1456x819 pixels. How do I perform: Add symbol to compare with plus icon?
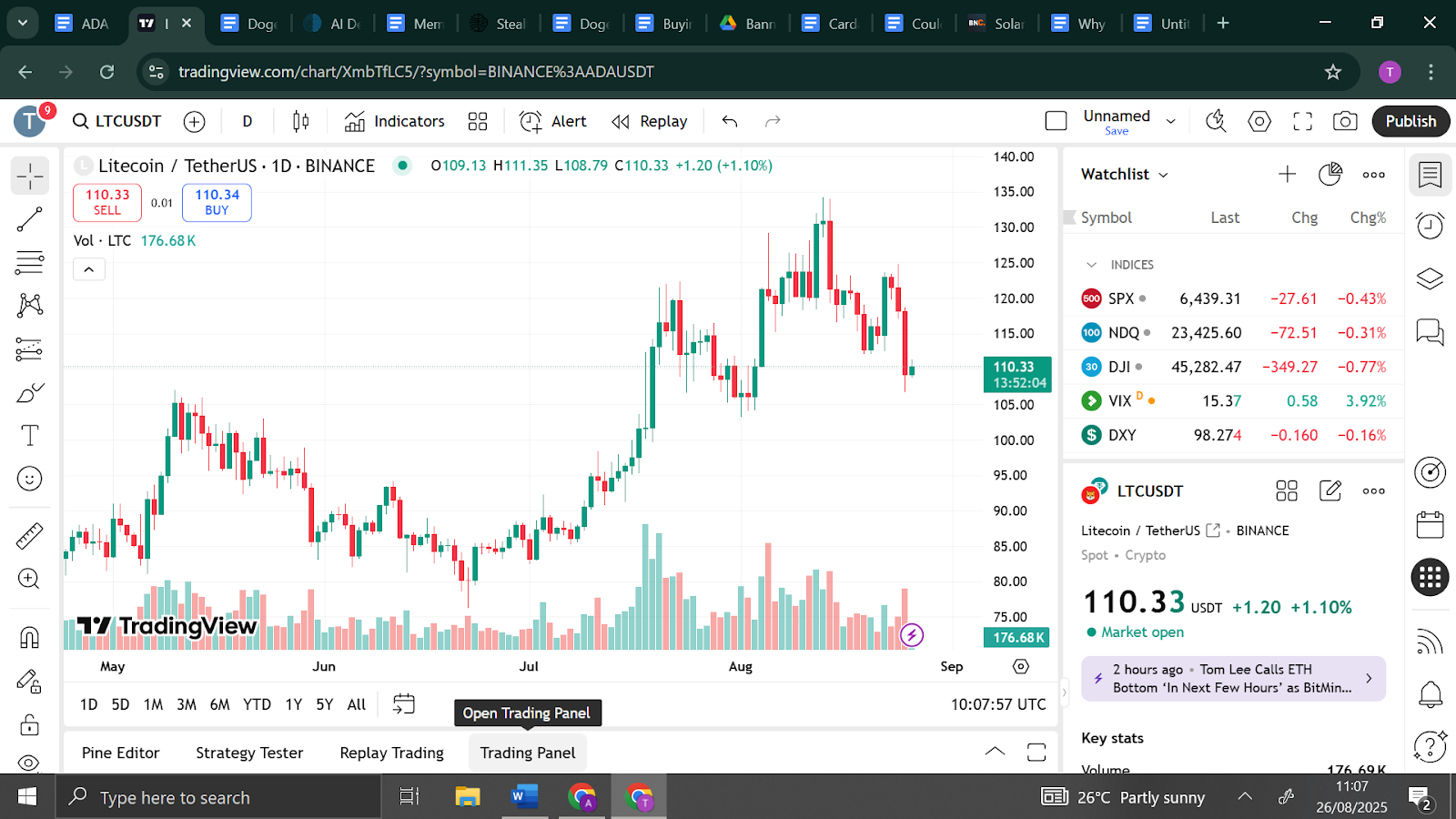pos(195,121)
